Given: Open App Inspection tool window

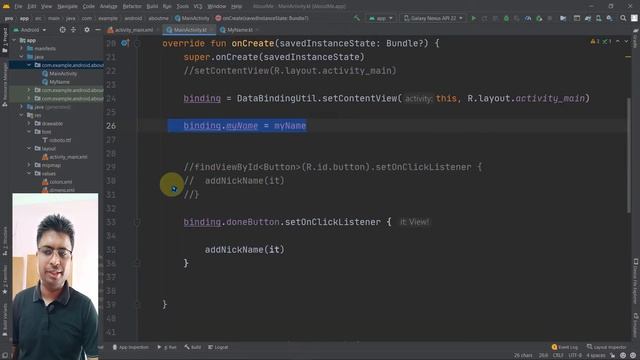Looking at the screenshot, I should pyautogui.click(x=130, y=347).
